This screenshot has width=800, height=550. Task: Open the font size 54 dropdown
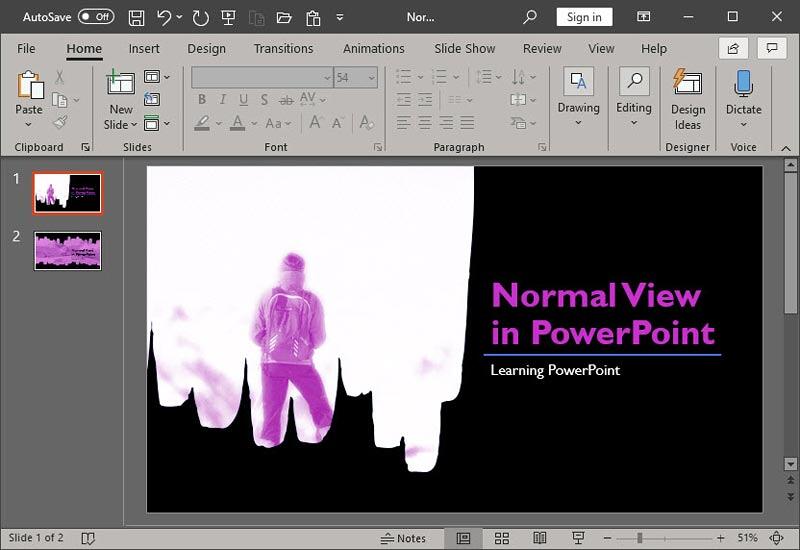[x=371, y=78]
